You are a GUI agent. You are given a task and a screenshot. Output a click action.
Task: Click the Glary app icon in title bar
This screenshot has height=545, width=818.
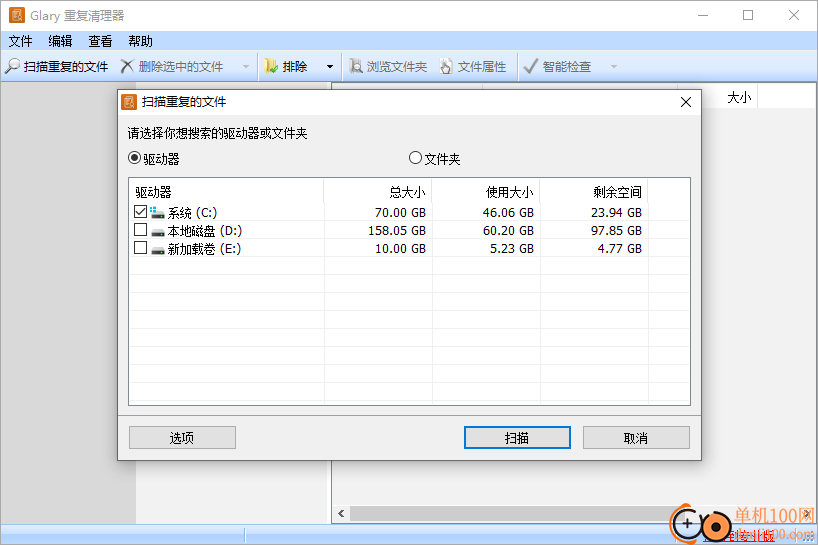[x=17, y=15]
